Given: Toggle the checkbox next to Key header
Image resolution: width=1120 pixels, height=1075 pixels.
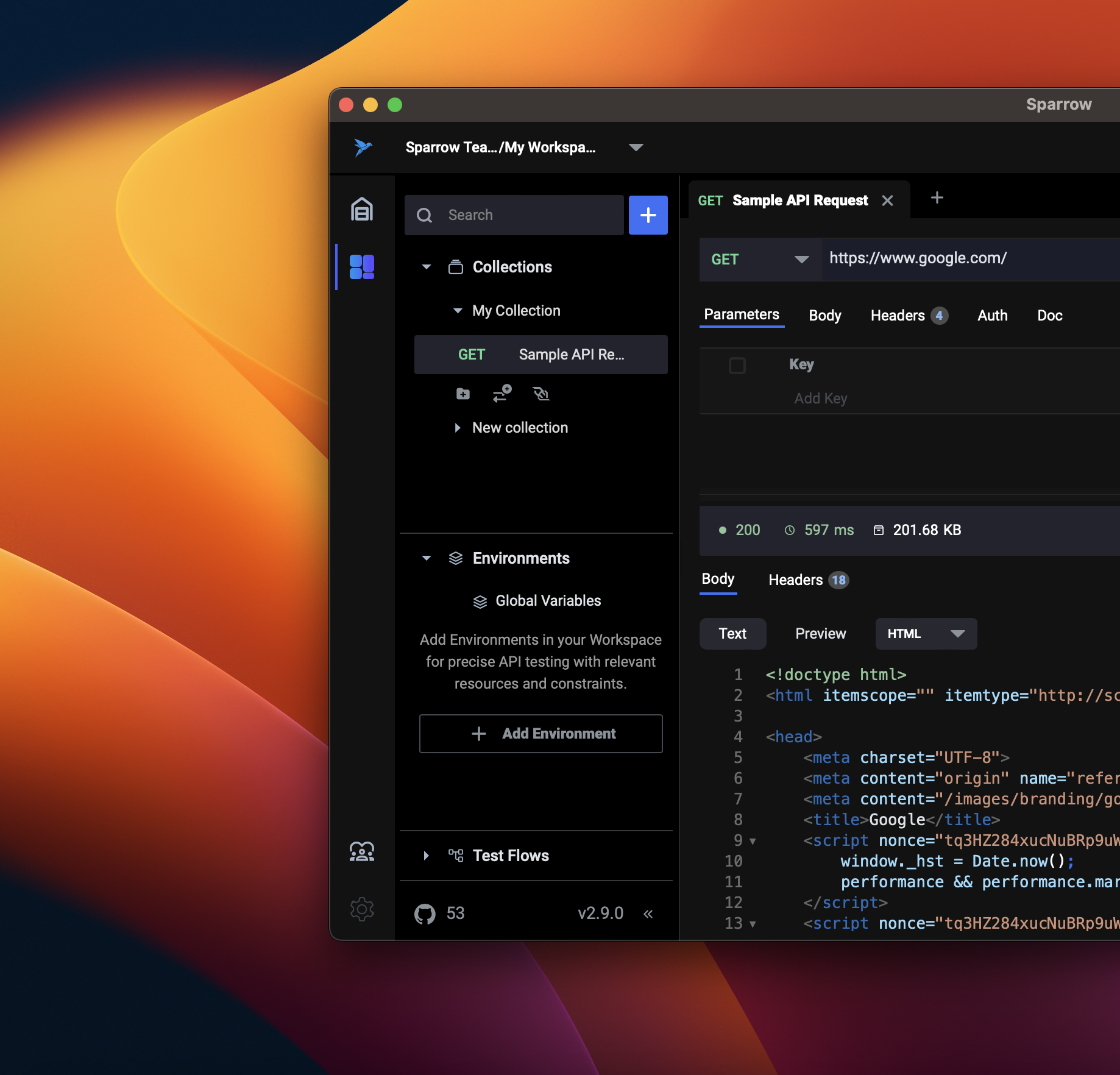Looking at the screenshot, I should 737,365.
